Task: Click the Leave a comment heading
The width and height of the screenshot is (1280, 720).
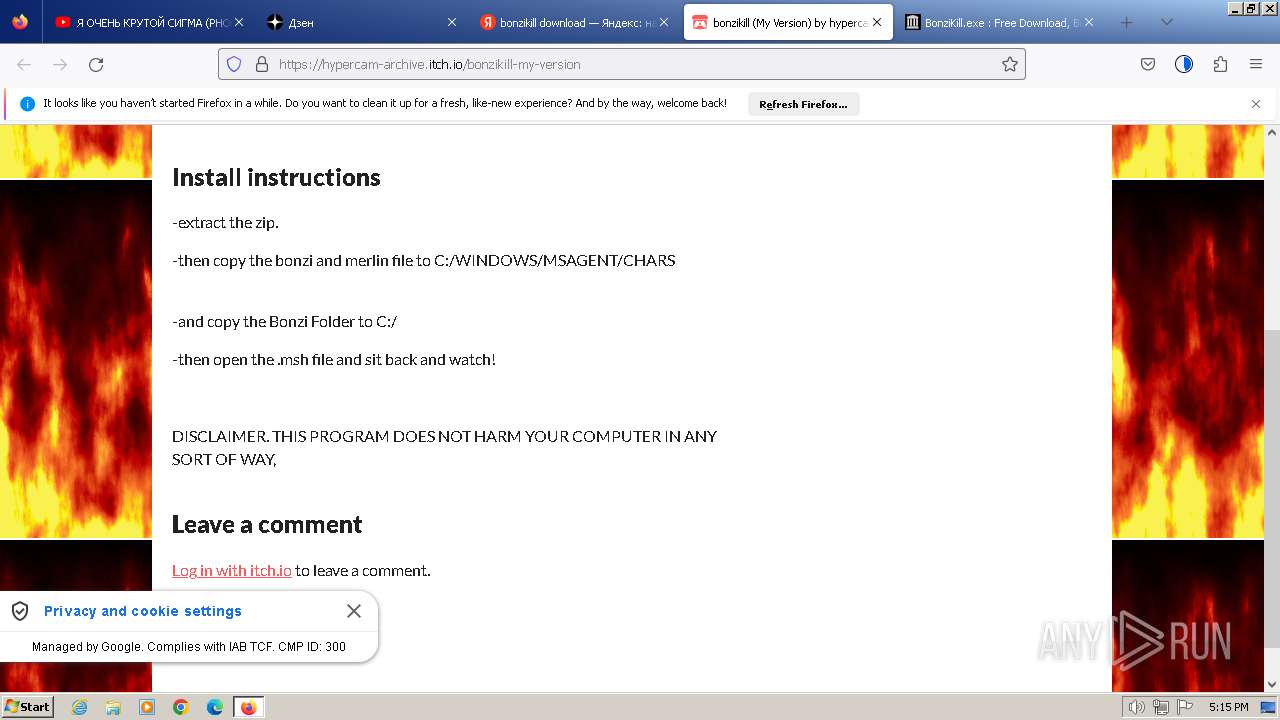Action: (x=267, y=524)
